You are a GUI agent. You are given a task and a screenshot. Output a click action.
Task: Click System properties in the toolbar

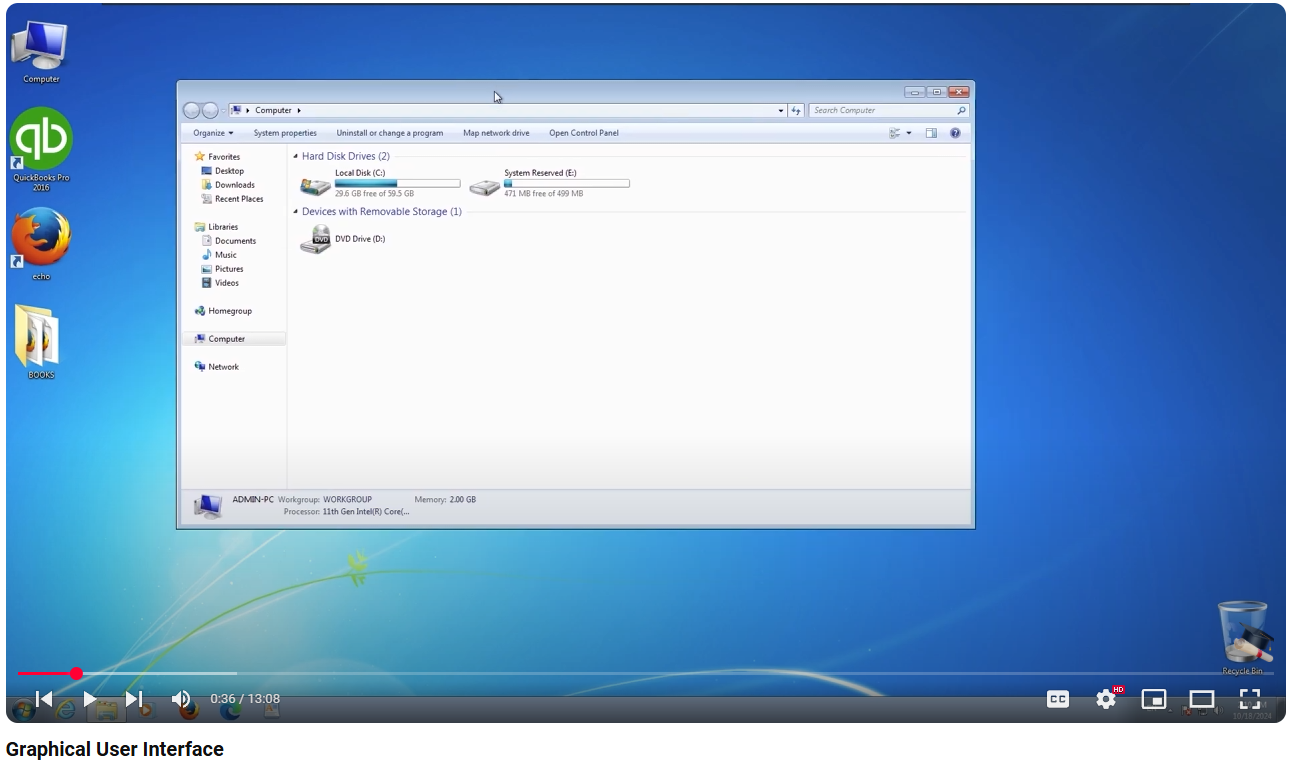click(x=285, y=133)
